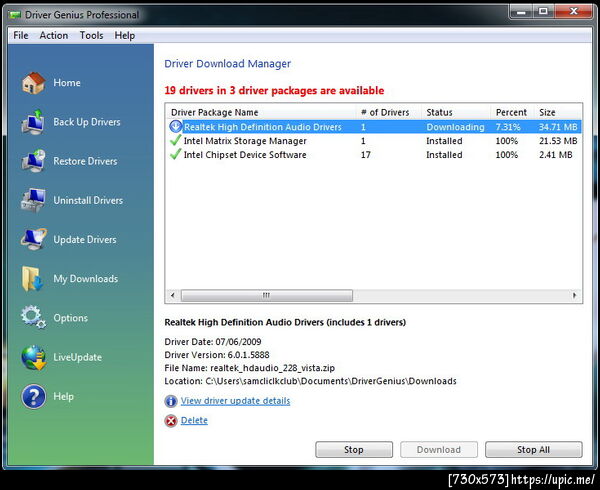
Task: Select Realtek High Definition Audio Drivers row
Action: coord(374,127)
